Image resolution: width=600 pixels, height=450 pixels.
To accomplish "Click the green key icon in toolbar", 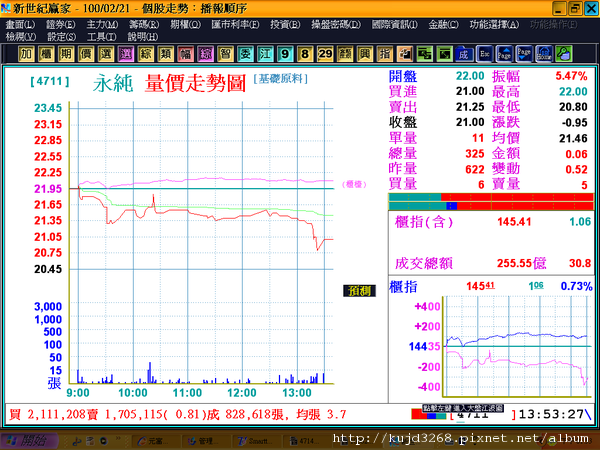I will 564,54.
